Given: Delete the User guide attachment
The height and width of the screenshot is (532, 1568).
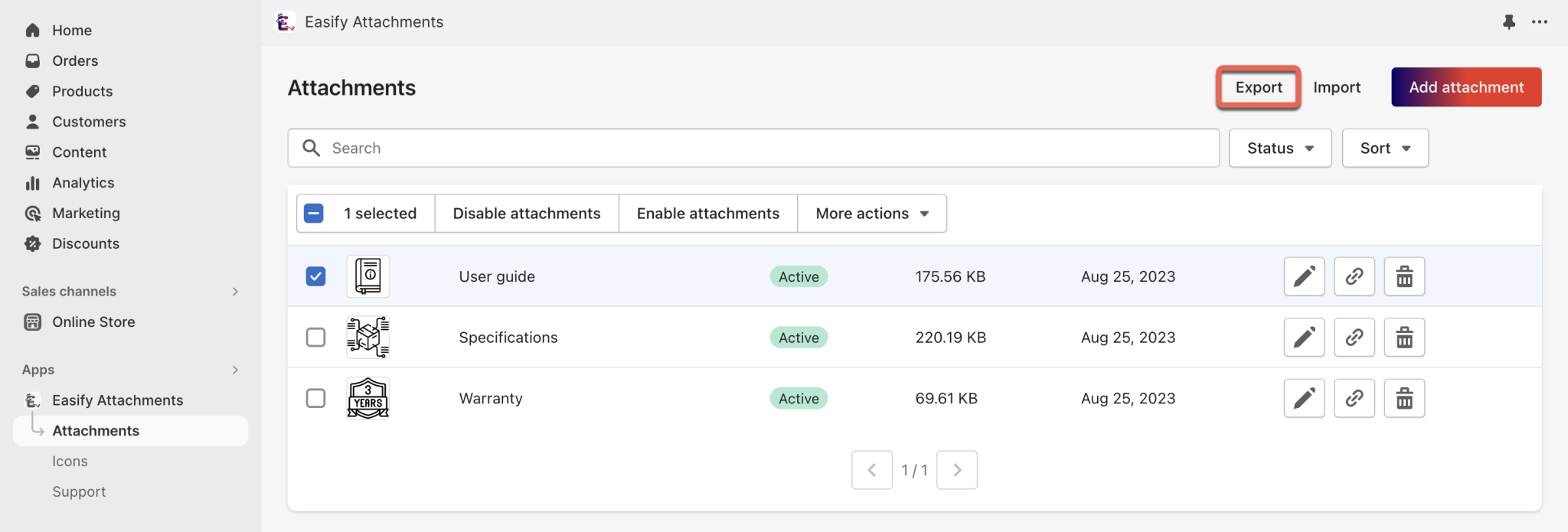Looking at the screenshot, I should point(1404,276).
